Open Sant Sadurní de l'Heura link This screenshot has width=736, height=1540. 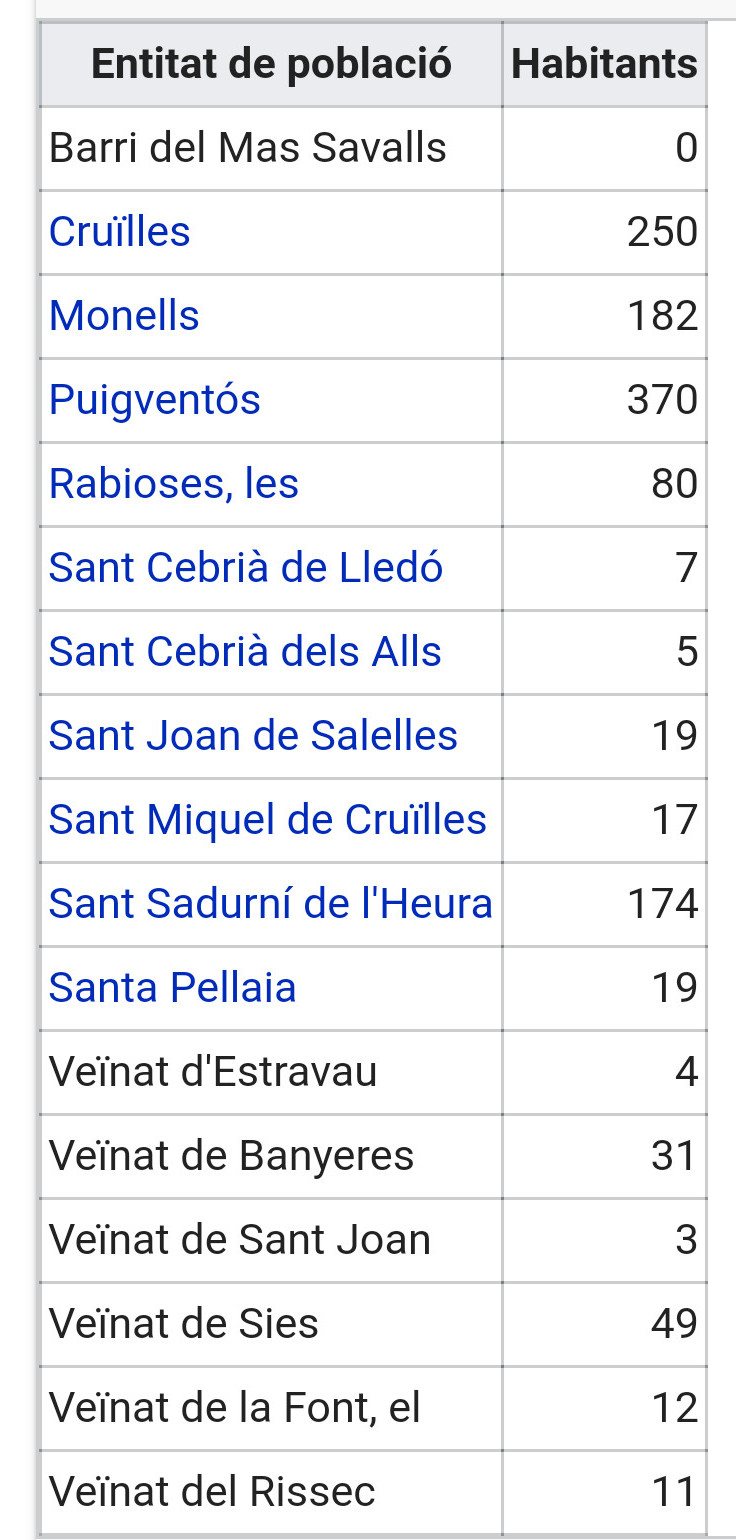(270, 904)
